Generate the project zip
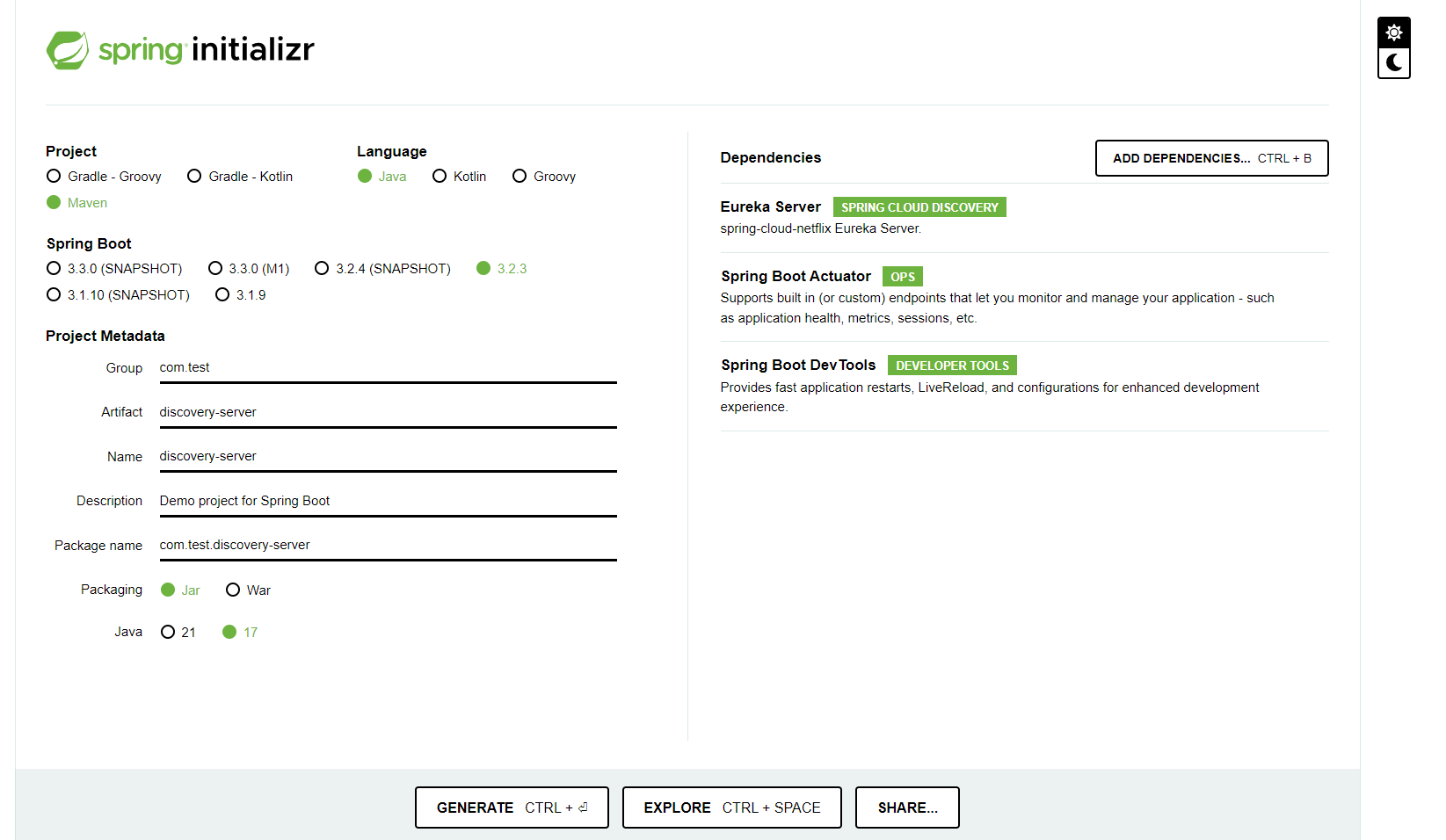Screen dimensions: 1446x840 coord(512,807)
